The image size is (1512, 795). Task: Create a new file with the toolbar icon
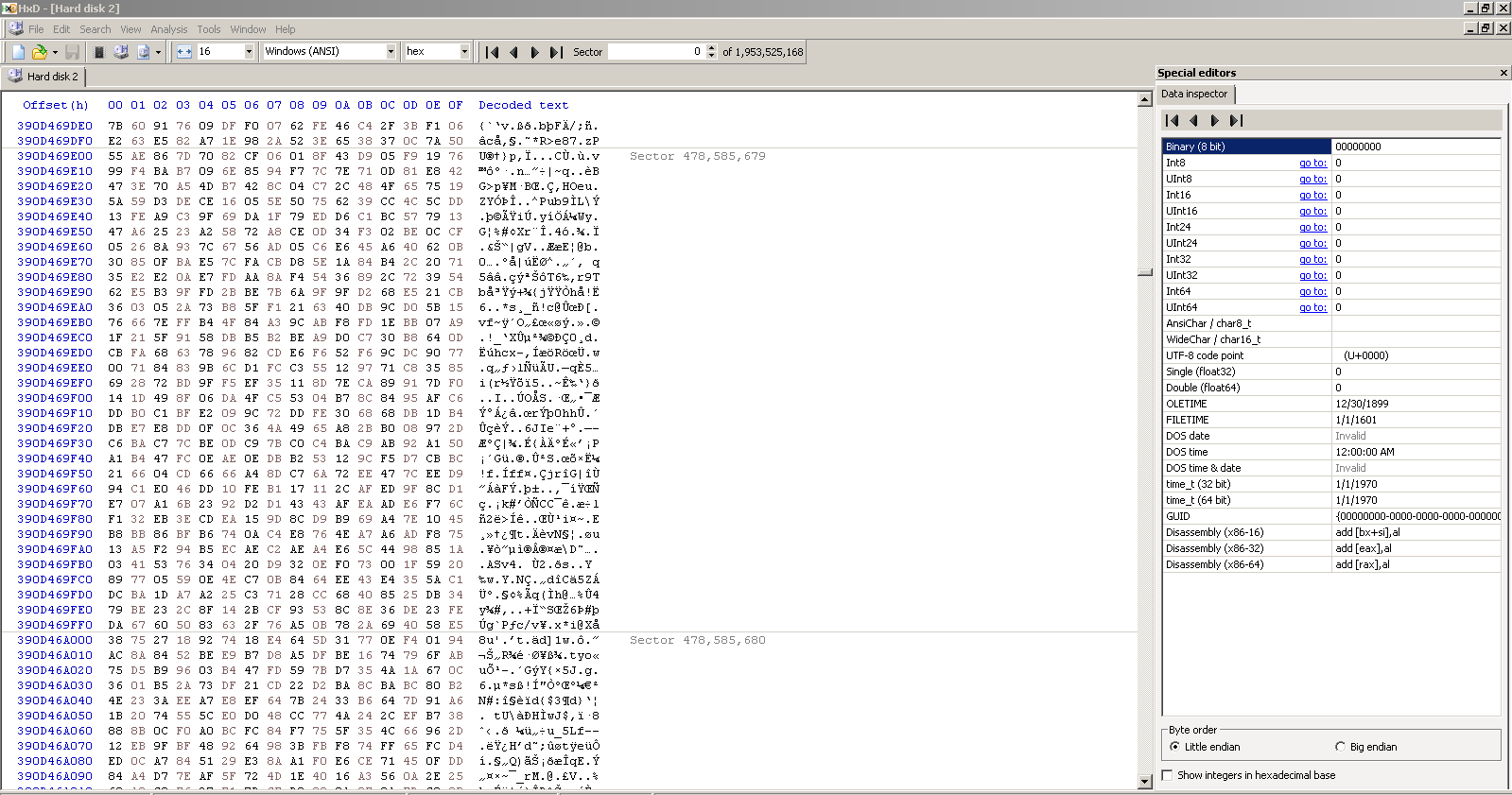pyautogui.click(x=18, y=52)
